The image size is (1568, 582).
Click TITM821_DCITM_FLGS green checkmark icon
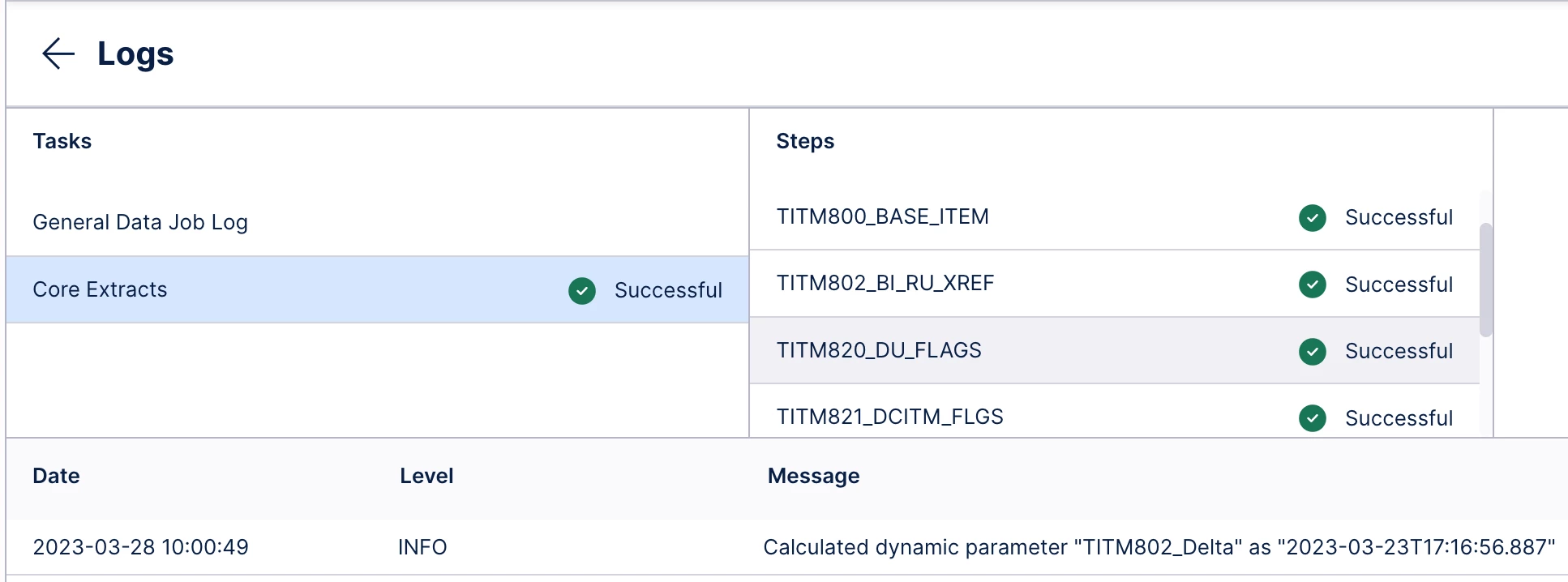(1312, 417)
